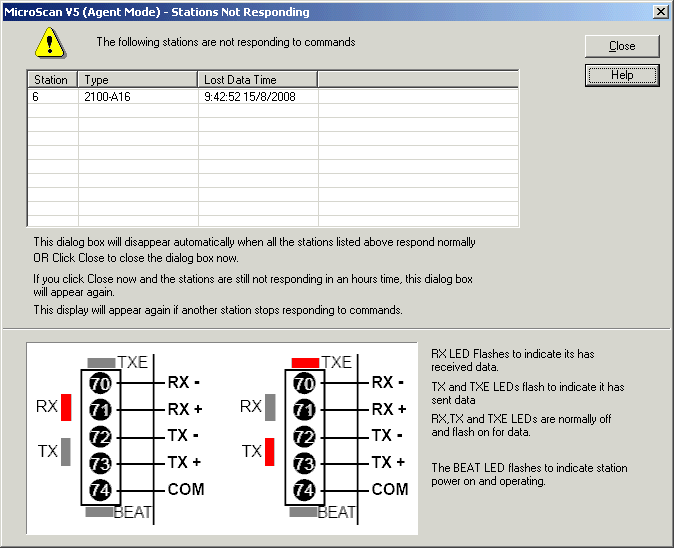Image resolution: width=674 pixels, height=548 pixels.
Task: Click terminal 70 in right diagram
Action: click(x=304, y=383)
